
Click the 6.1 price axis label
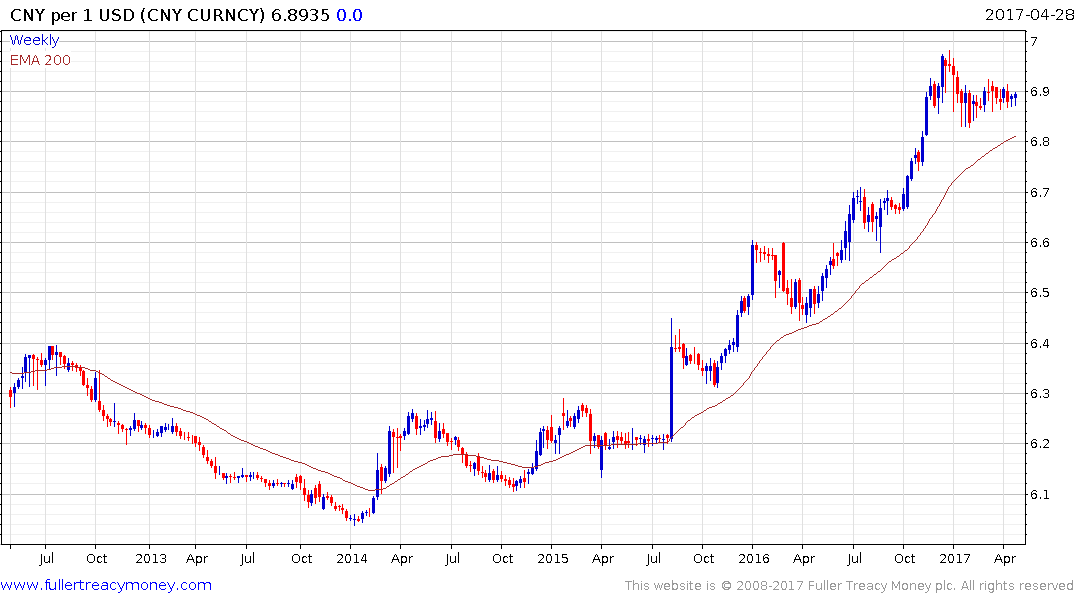tap(1040, 494)
